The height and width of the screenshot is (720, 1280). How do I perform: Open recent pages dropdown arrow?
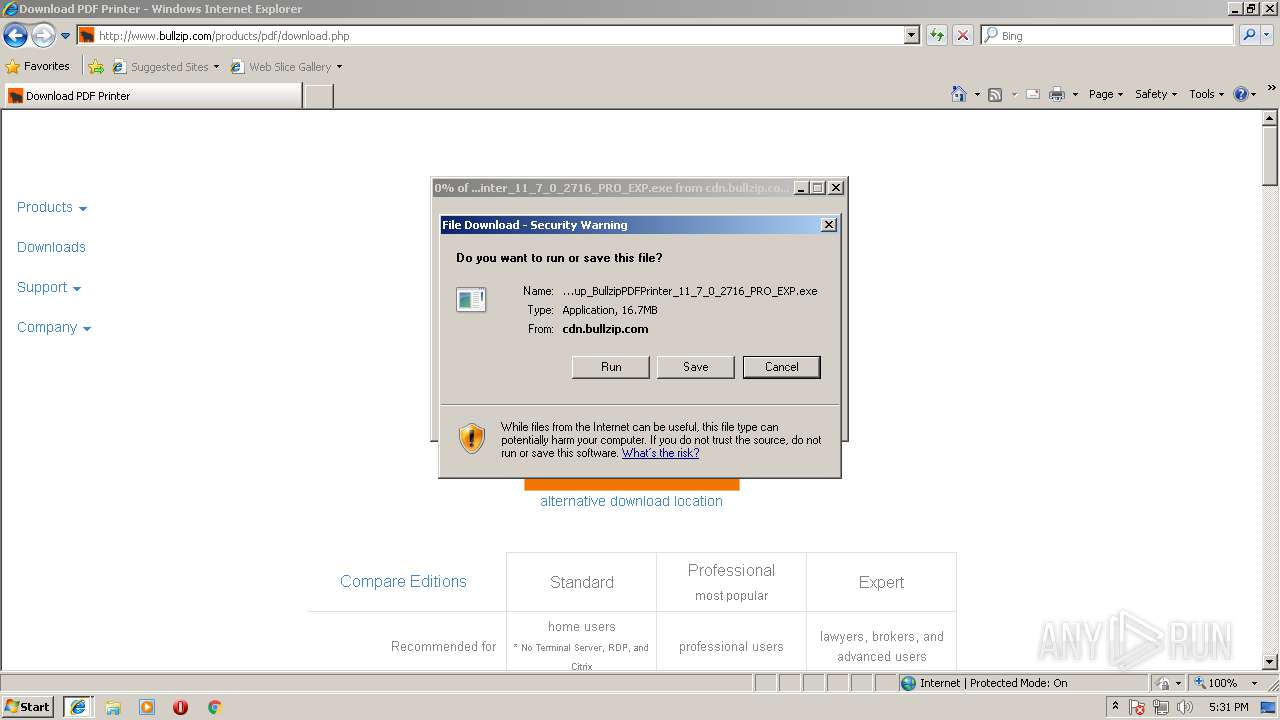(x=66, y=36)
